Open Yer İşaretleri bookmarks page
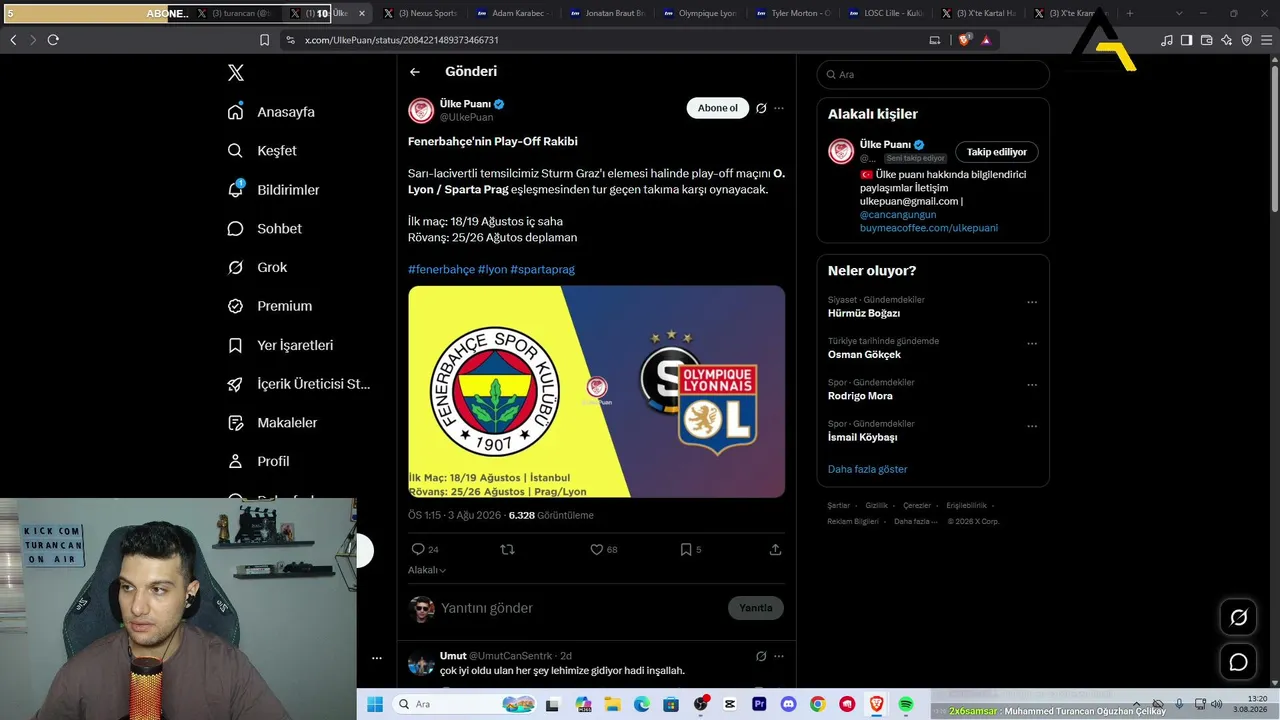This screenshot has height=720, width=1280. 280,345
